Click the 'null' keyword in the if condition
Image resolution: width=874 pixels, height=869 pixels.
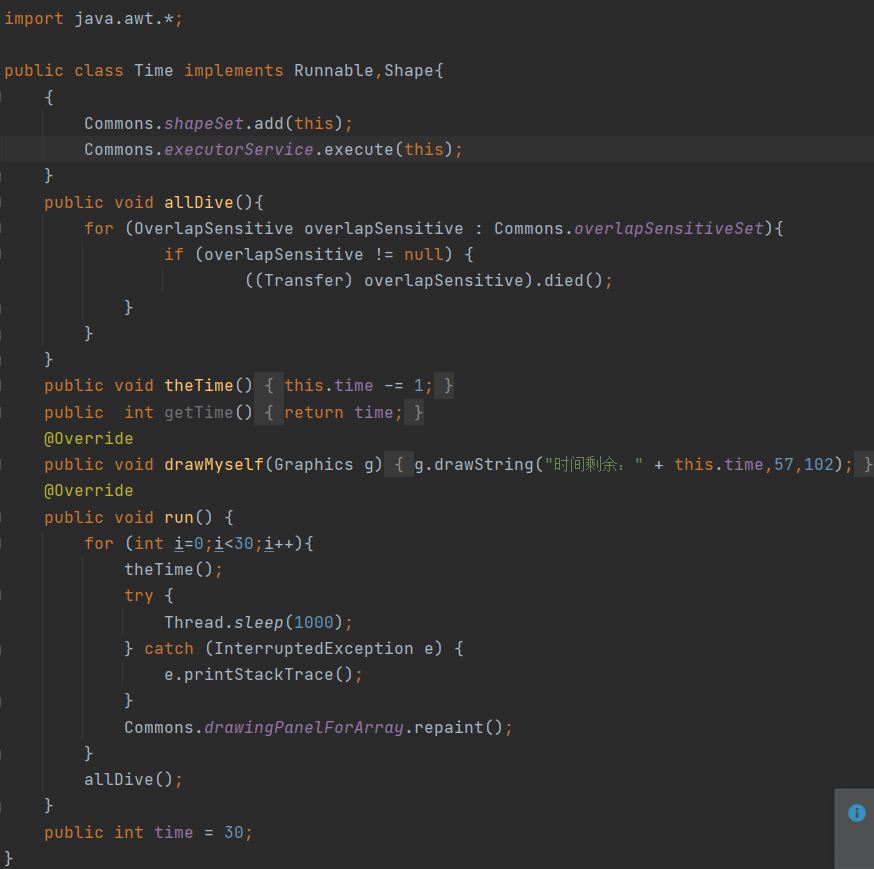point(424,255)
